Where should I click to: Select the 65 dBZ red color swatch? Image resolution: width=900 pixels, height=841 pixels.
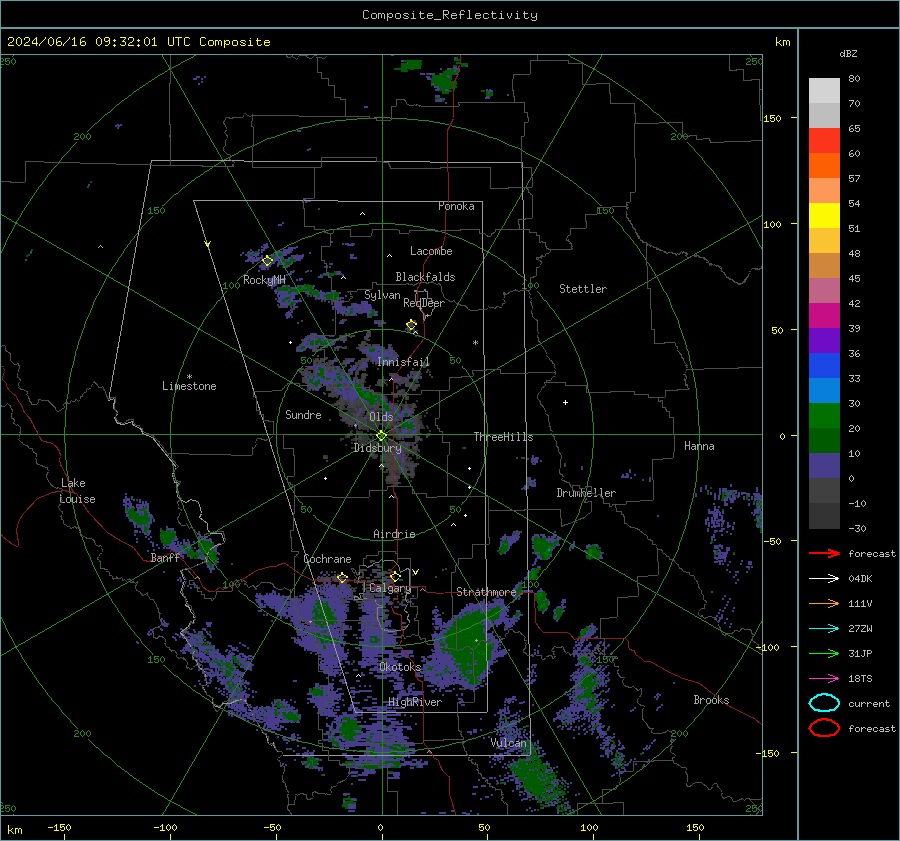824,141
